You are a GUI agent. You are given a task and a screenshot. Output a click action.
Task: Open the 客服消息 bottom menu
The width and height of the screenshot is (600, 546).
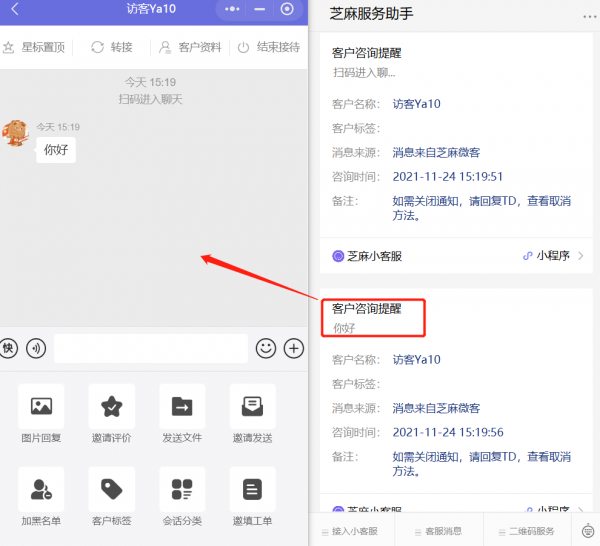point(439,531)
